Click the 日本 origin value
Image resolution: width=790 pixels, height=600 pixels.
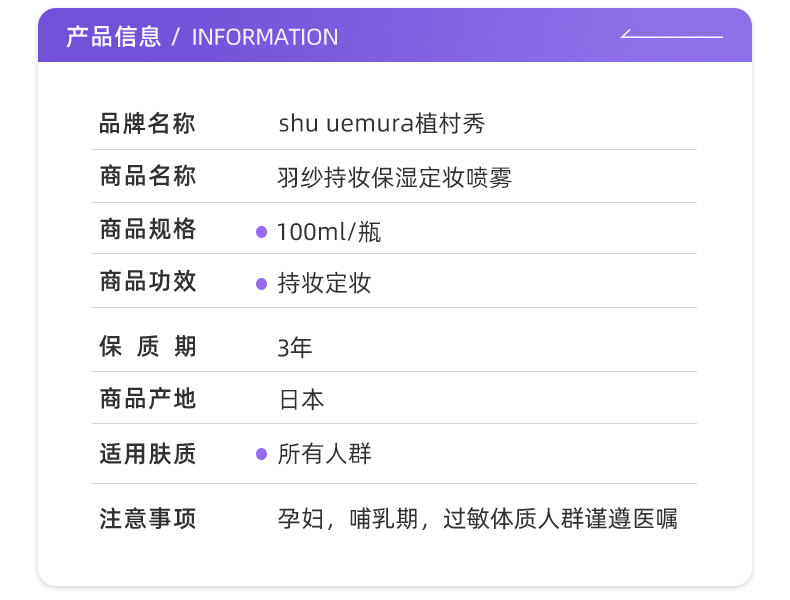click(x=301, y=400)
